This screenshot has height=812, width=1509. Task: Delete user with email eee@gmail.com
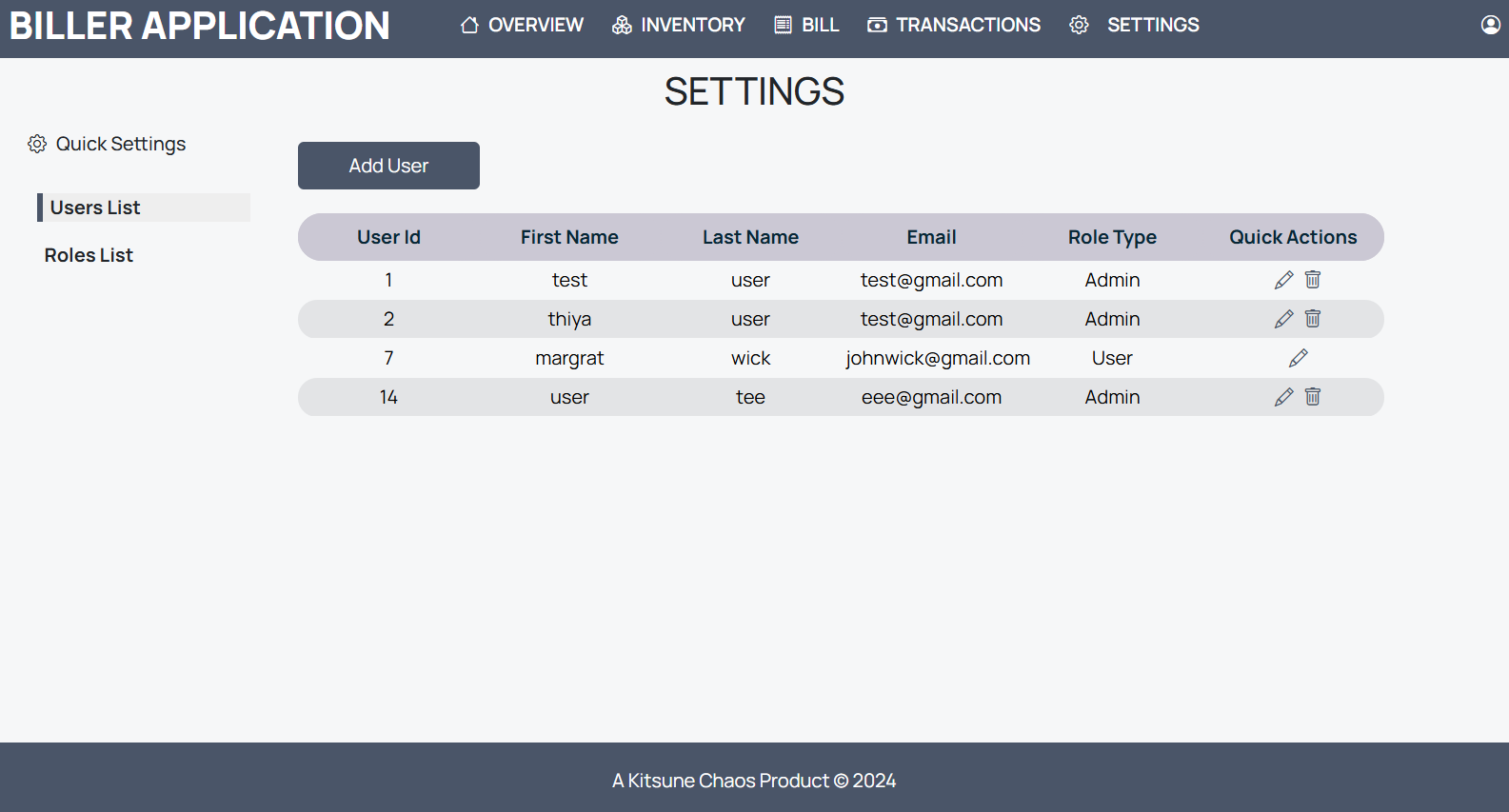coord(1313,397)
